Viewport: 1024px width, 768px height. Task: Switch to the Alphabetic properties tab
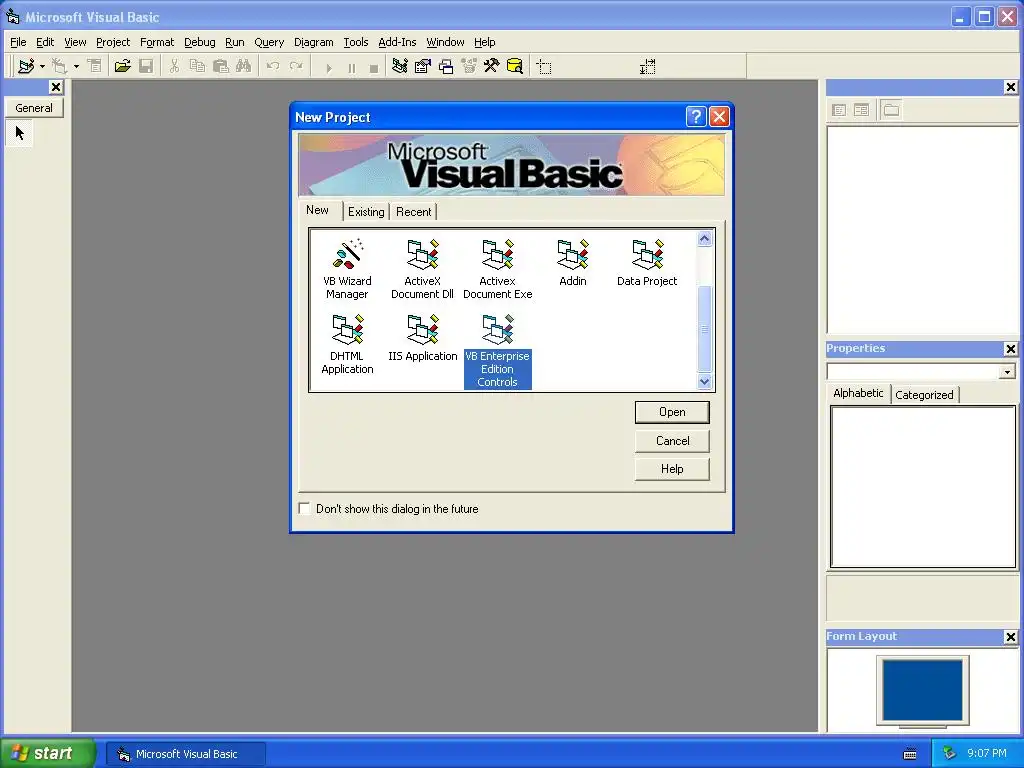[858, 393]
